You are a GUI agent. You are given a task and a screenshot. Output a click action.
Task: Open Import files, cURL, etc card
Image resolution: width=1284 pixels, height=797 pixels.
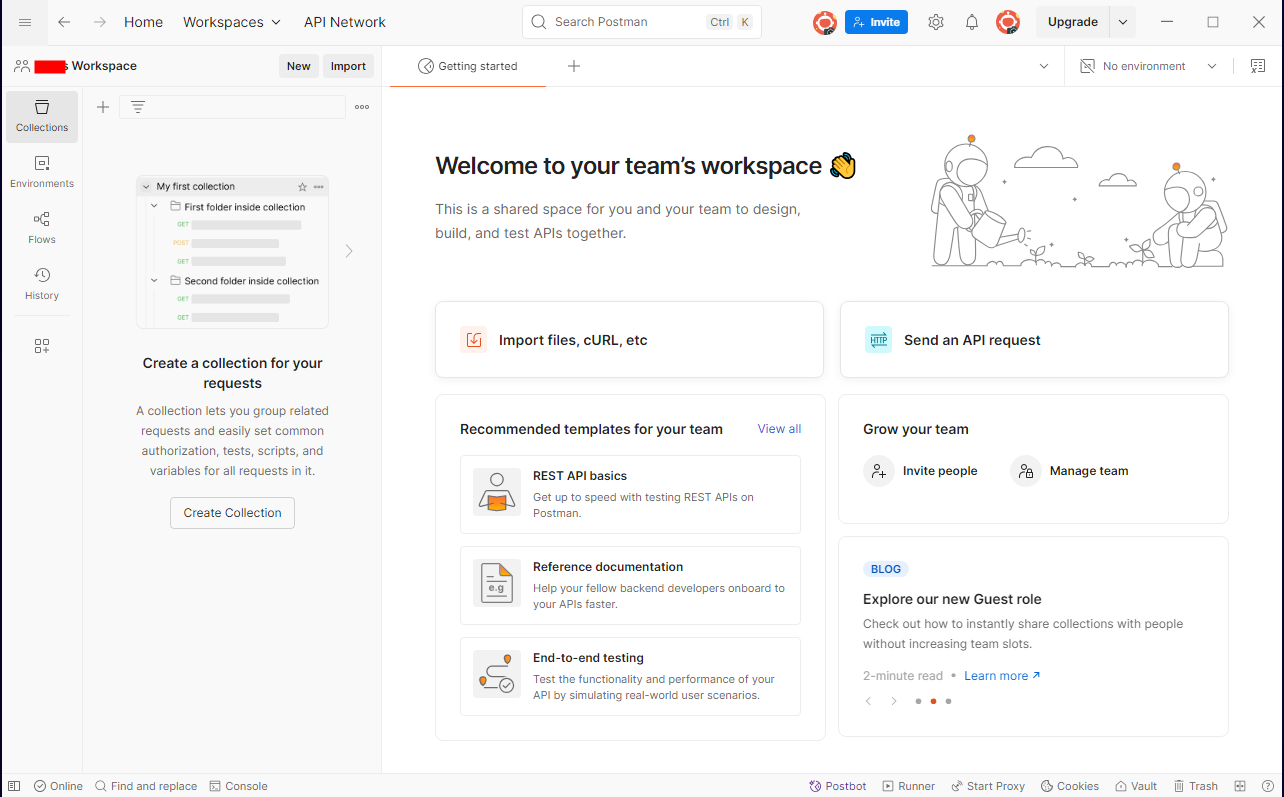pos(629,340)
